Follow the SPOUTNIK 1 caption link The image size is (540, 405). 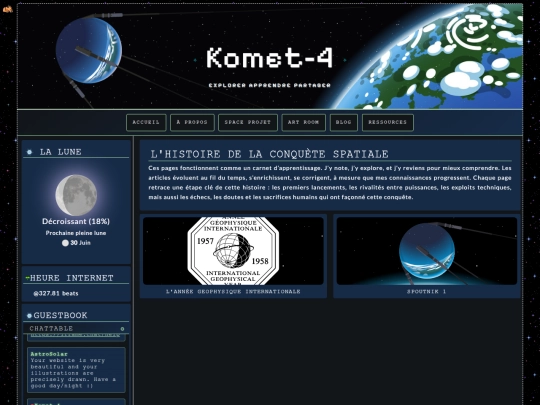427,292
